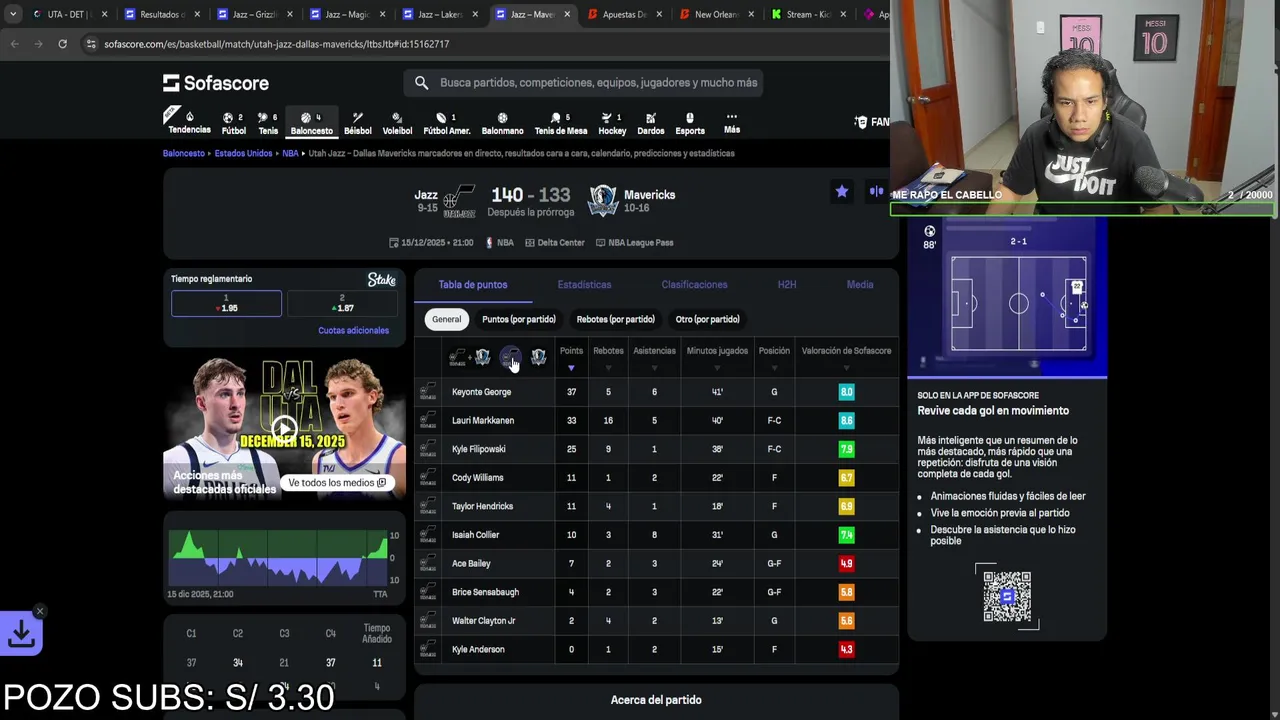
Task: Play the DAL vs UTA highlights video
Action: (285, 428)
